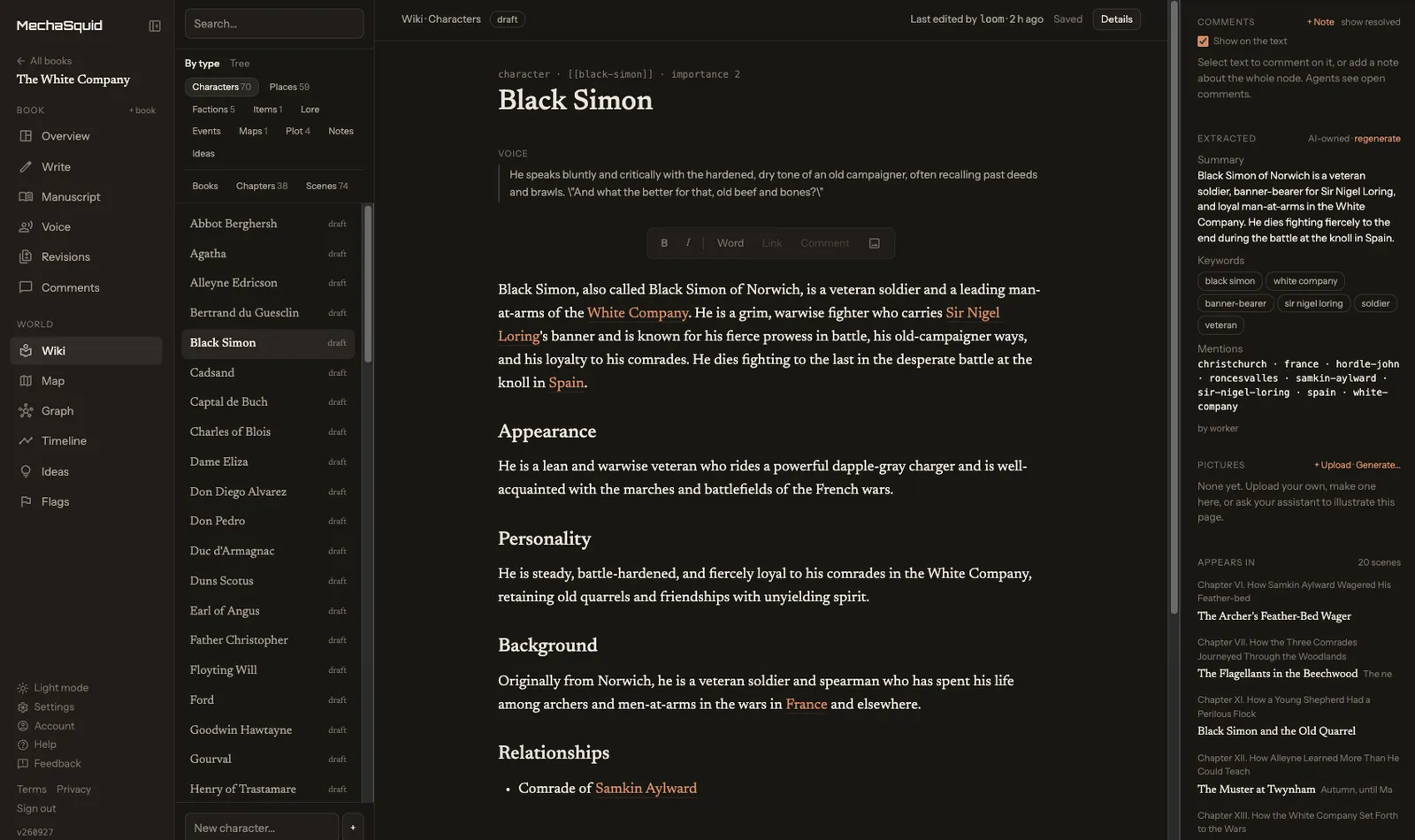Open the Overview page icon
The image size is (1415, 840).
tap(26, 136)
